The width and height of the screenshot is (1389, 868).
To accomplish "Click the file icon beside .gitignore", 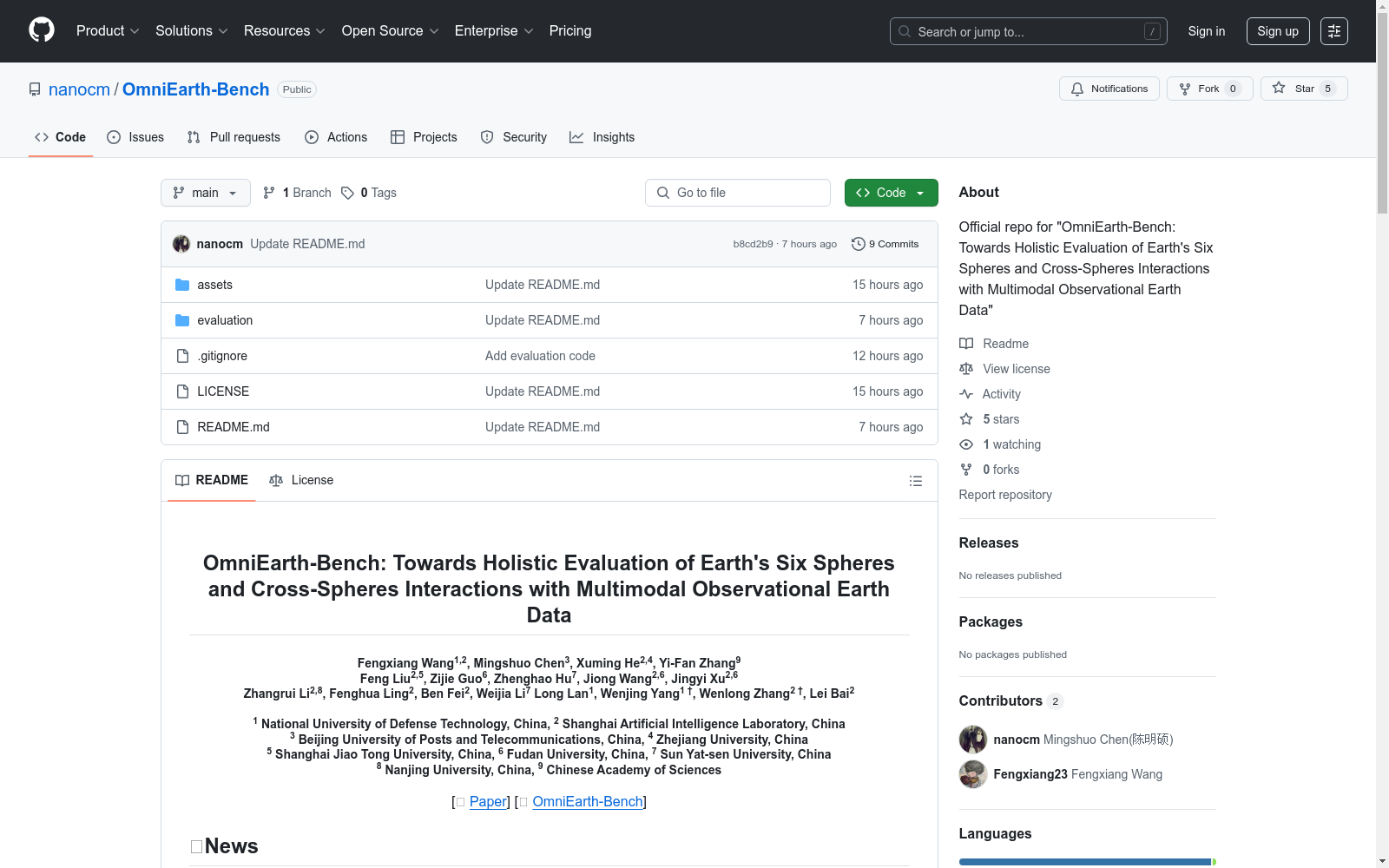I will [182, 356].
